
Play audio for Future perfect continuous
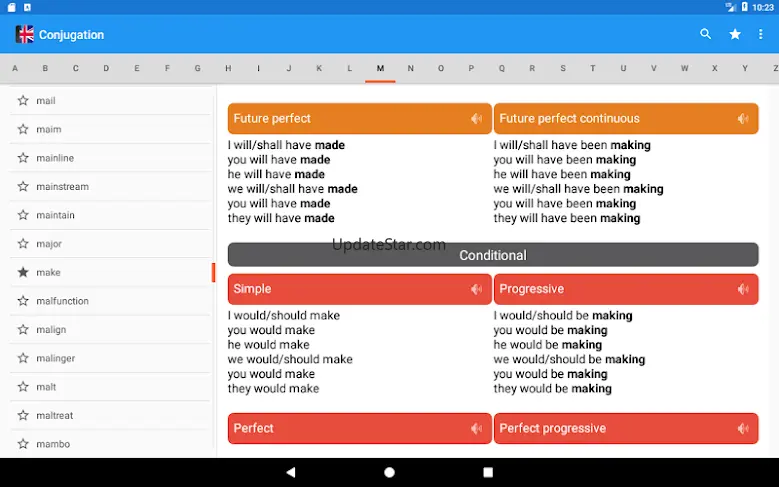click(743, 118)
